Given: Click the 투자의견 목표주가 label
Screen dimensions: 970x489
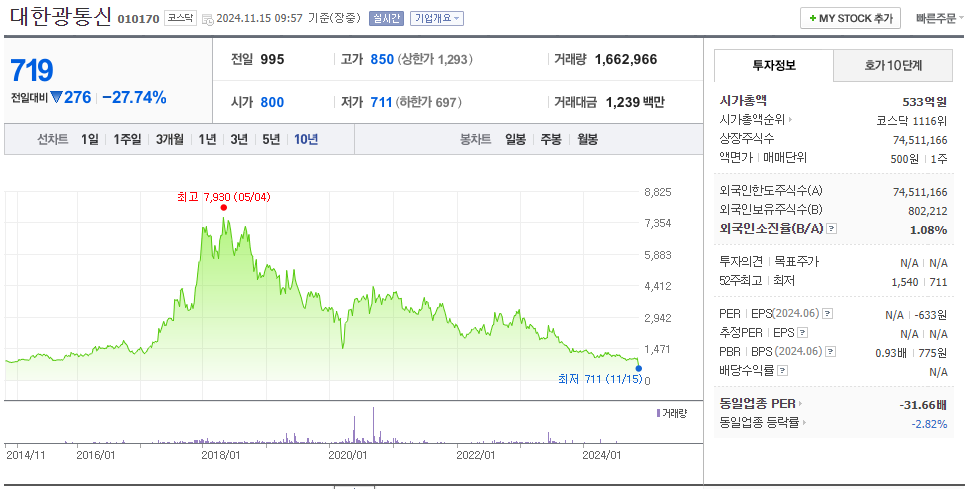Looking at the screenshot, I should click(x=769, y=262).
